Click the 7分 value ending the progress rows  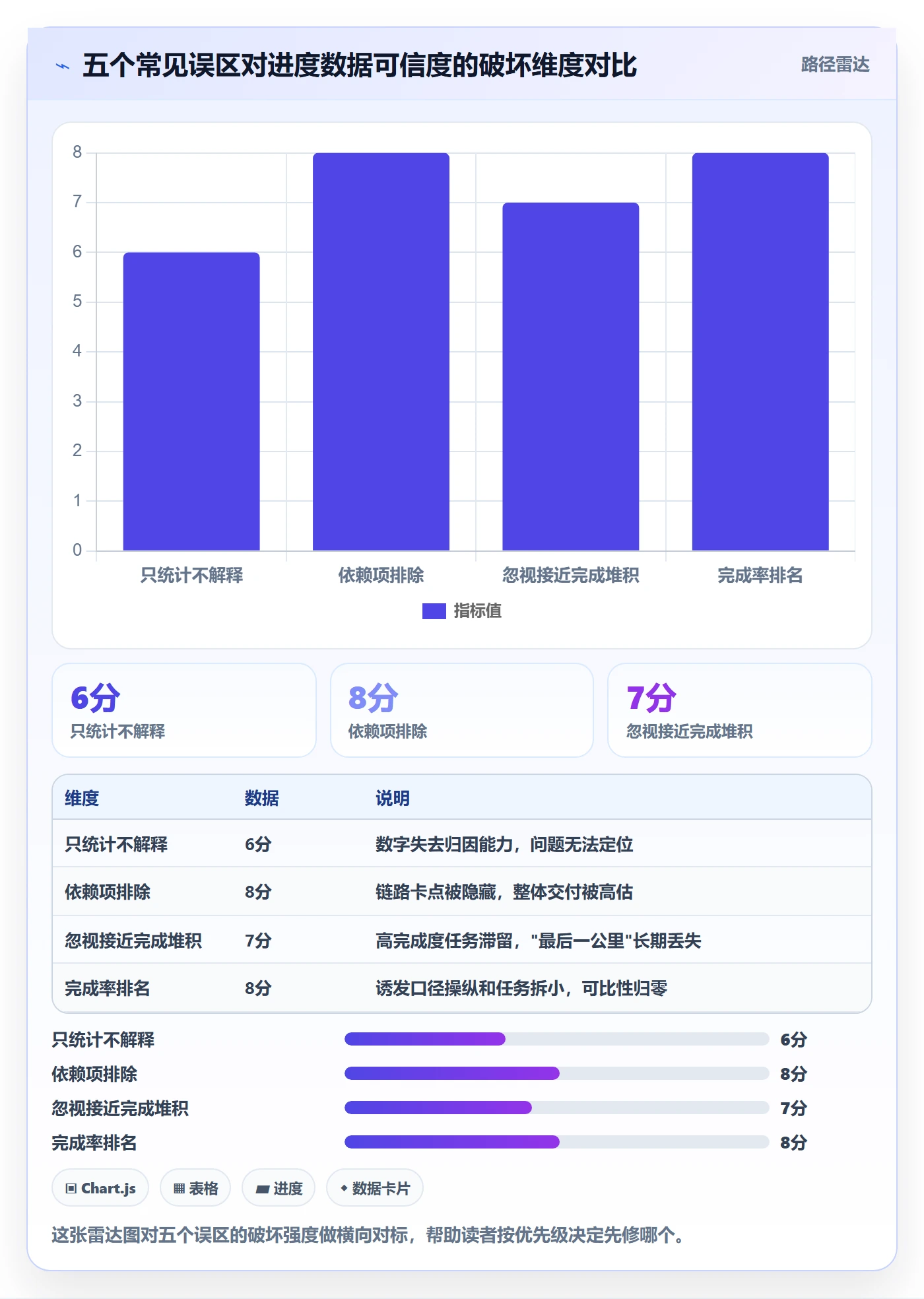(x=793, y=1108)
